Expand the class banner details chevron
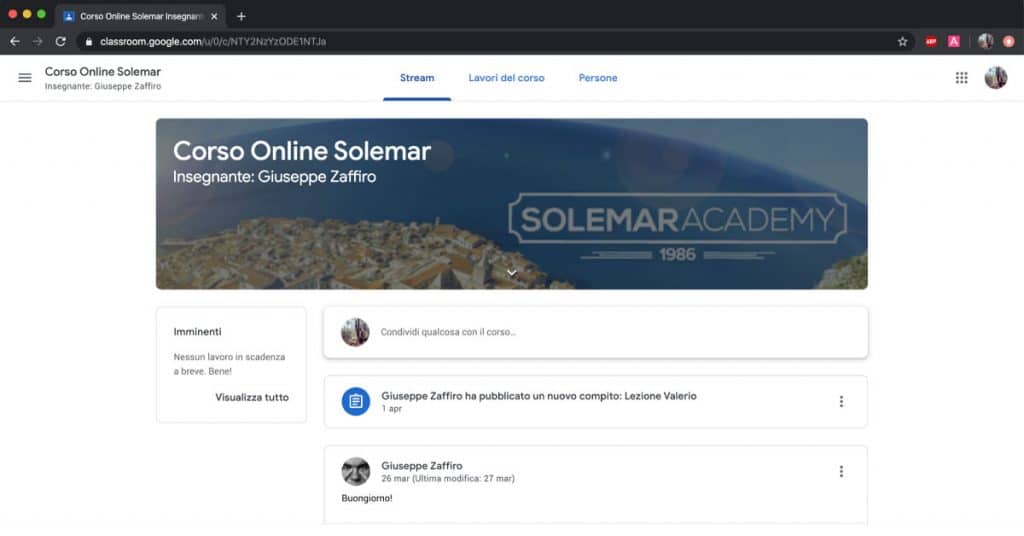 tap(512, 273)
